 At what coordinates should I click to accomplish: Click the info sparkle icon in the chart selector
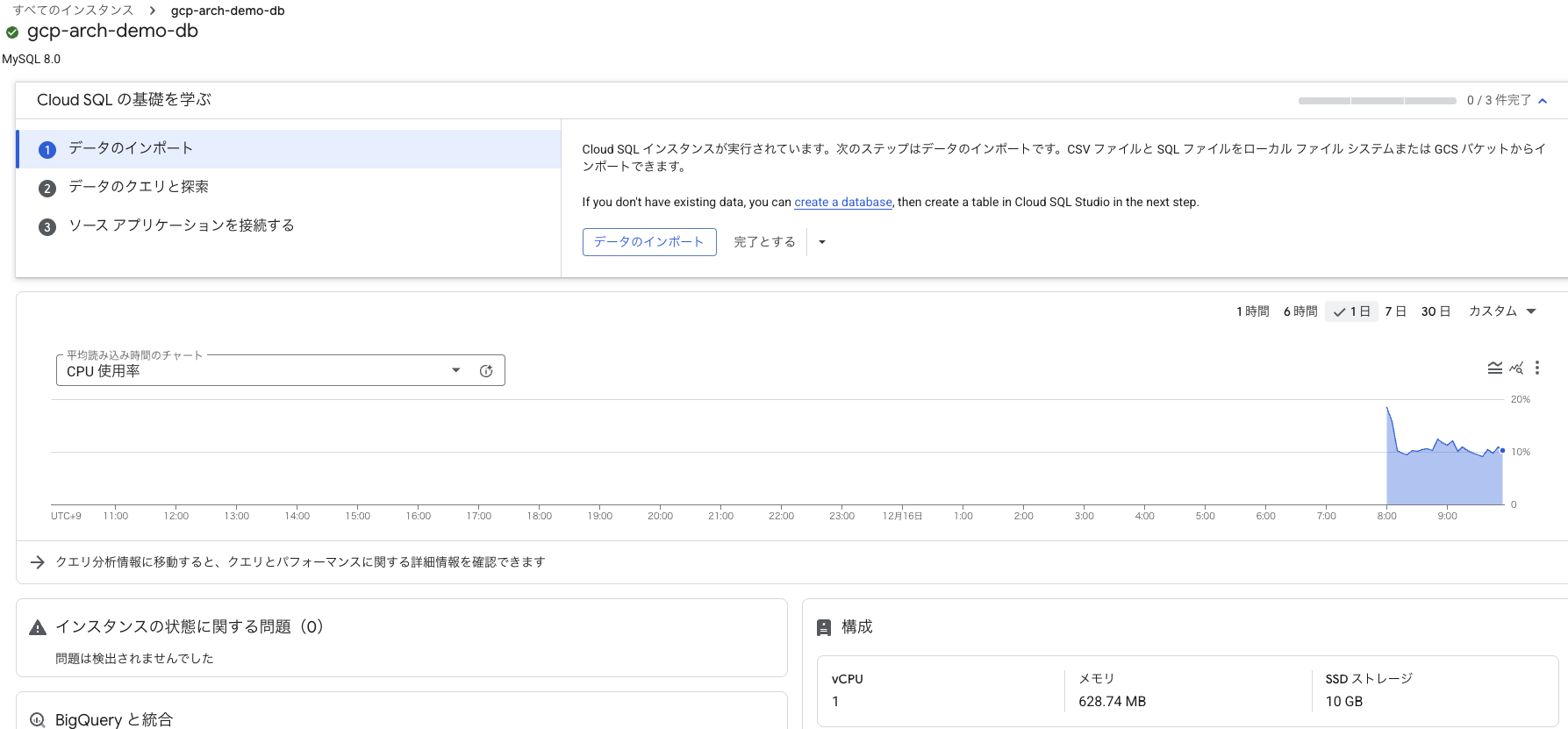[486, 371]
